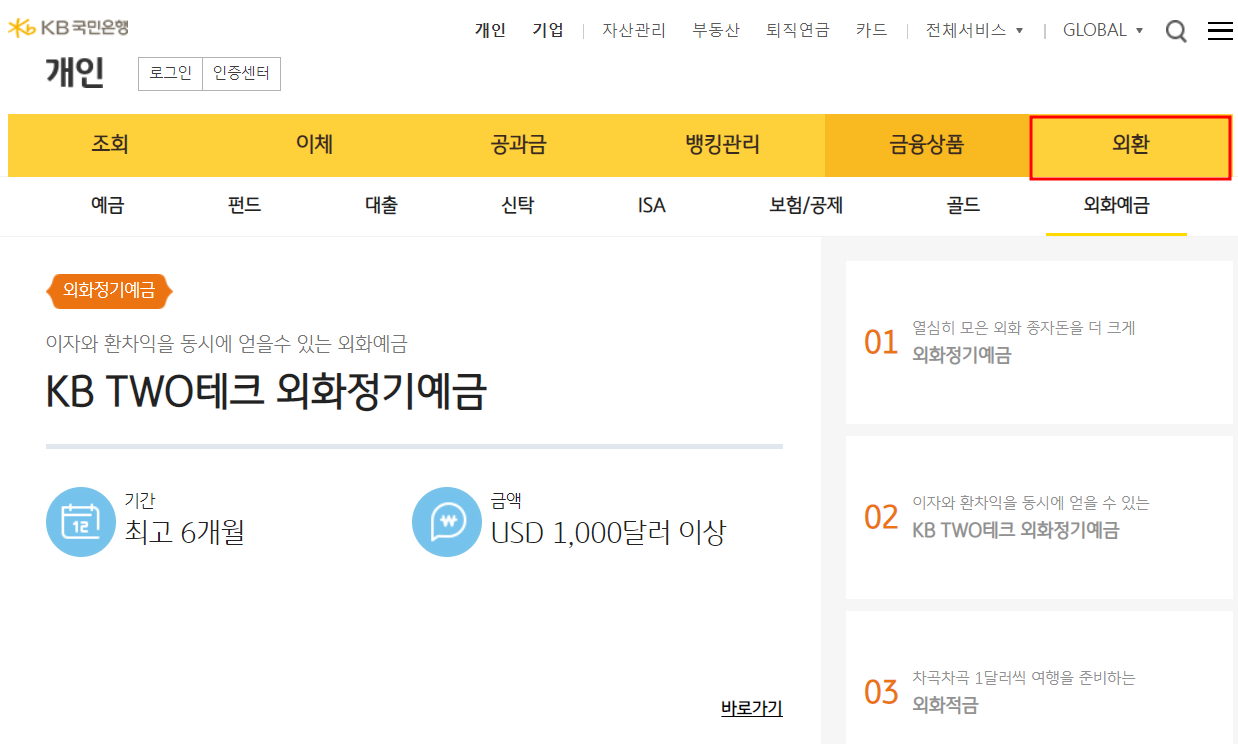The height and width of the screenshot is (744, 1238).
Task: Switch to the 펀드 sub-tab
Action: coord(244,206)
